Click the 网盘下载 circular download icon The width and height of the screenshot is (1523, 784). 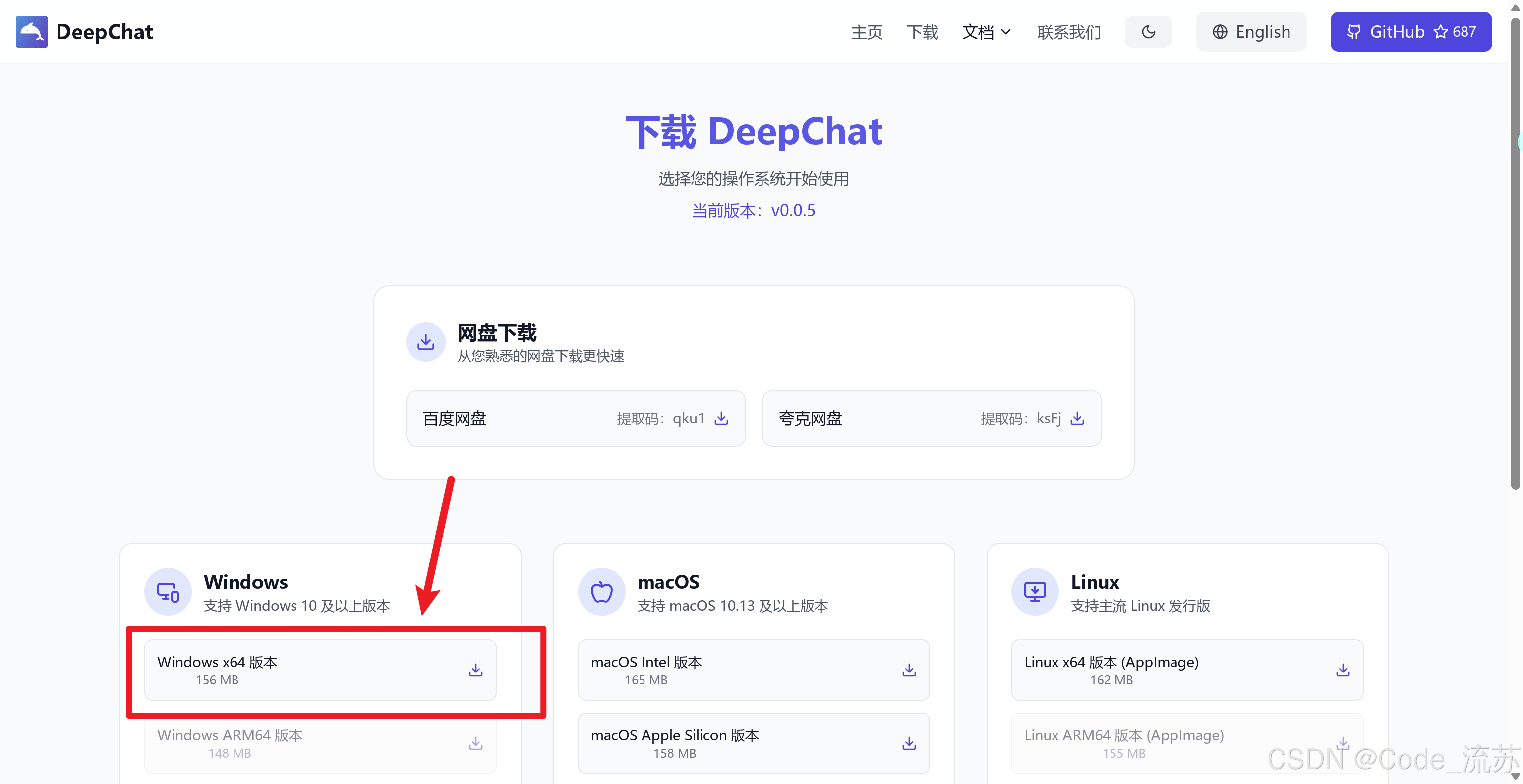pos(425,341)
